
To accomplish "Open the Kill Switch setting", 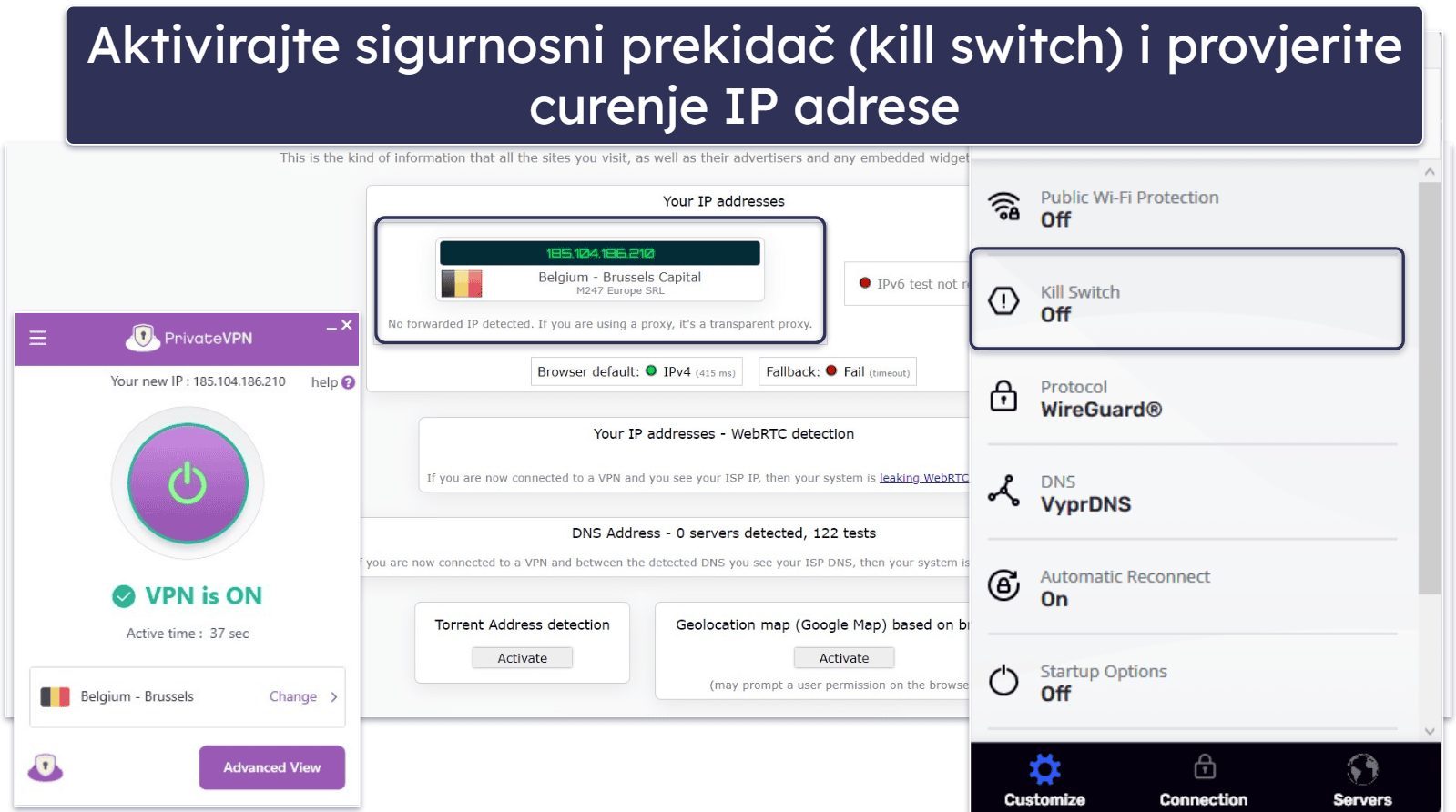I will point(1186,299).
